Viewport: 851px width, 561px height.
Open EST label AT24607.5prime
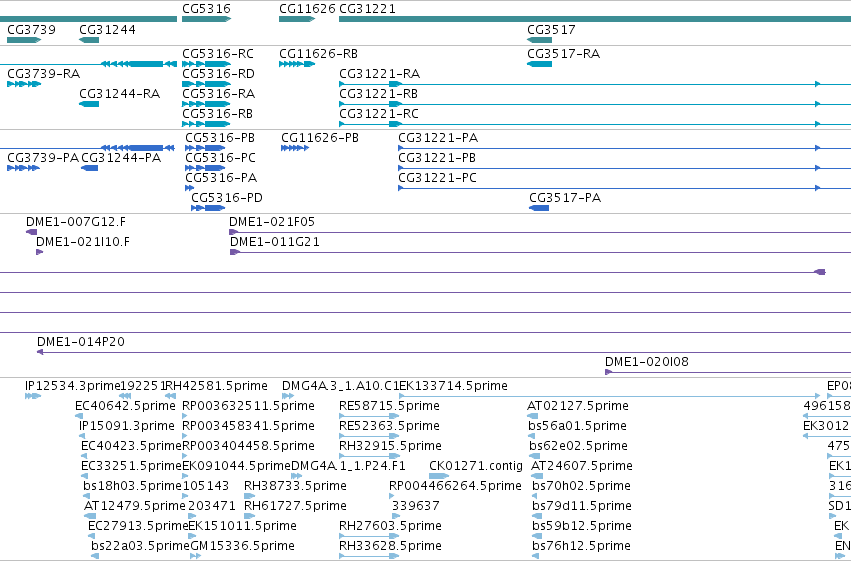582,466
